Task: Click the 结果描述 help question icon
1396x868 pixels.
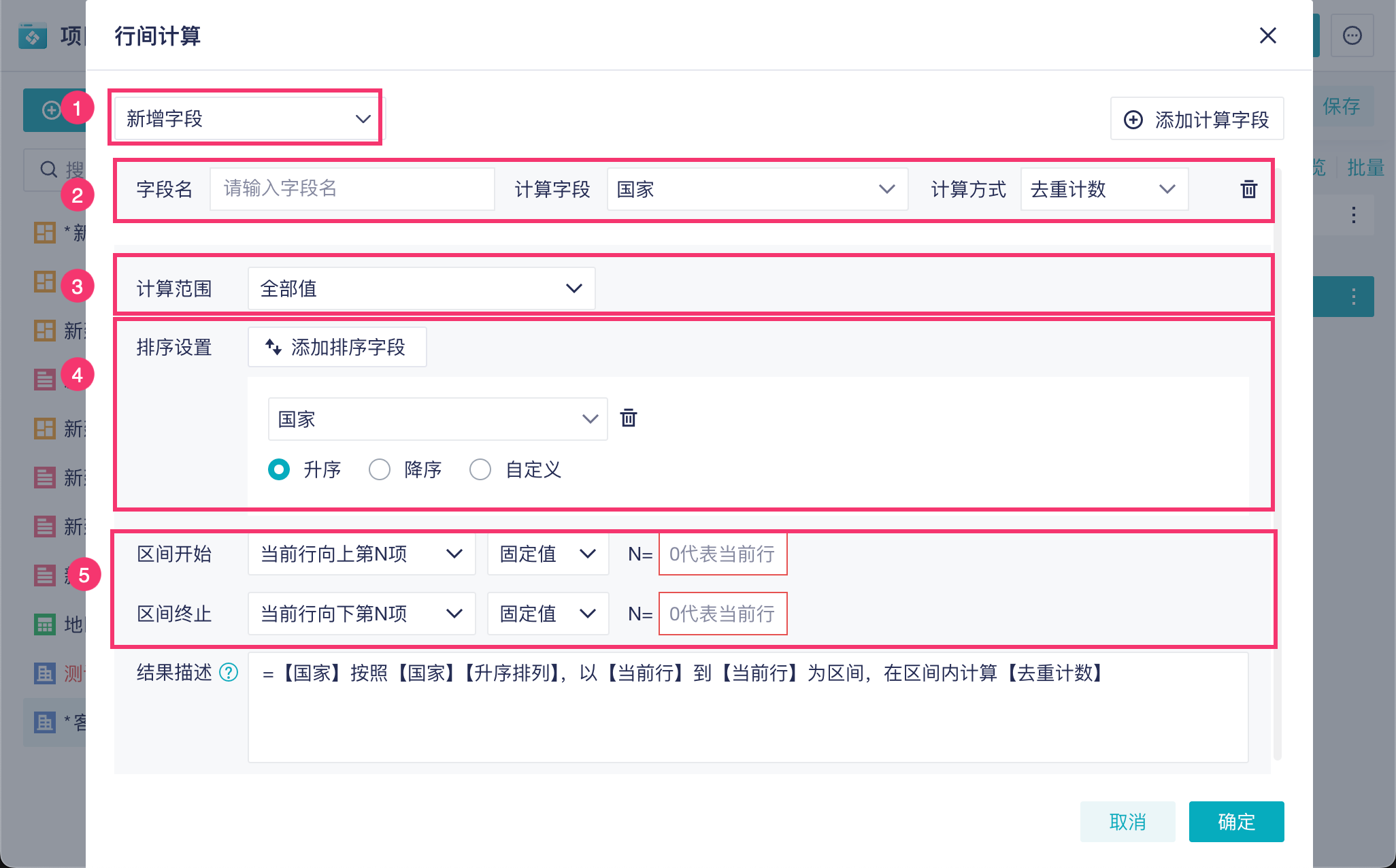Action: [229, 673]
